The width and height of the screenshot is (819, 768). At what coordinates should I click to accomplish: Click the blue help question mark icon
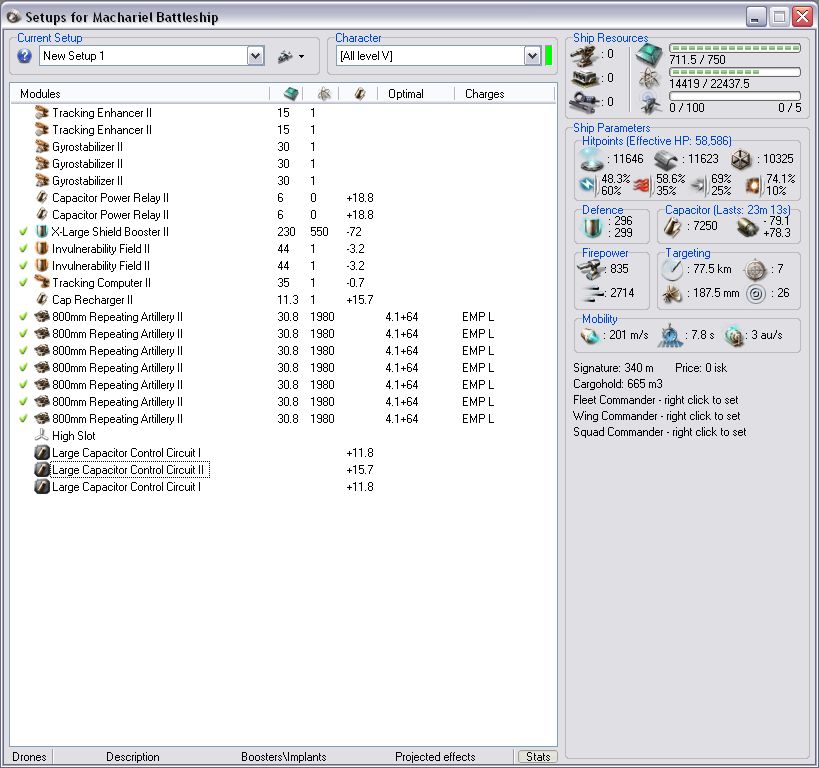click(x=24, y=56)
